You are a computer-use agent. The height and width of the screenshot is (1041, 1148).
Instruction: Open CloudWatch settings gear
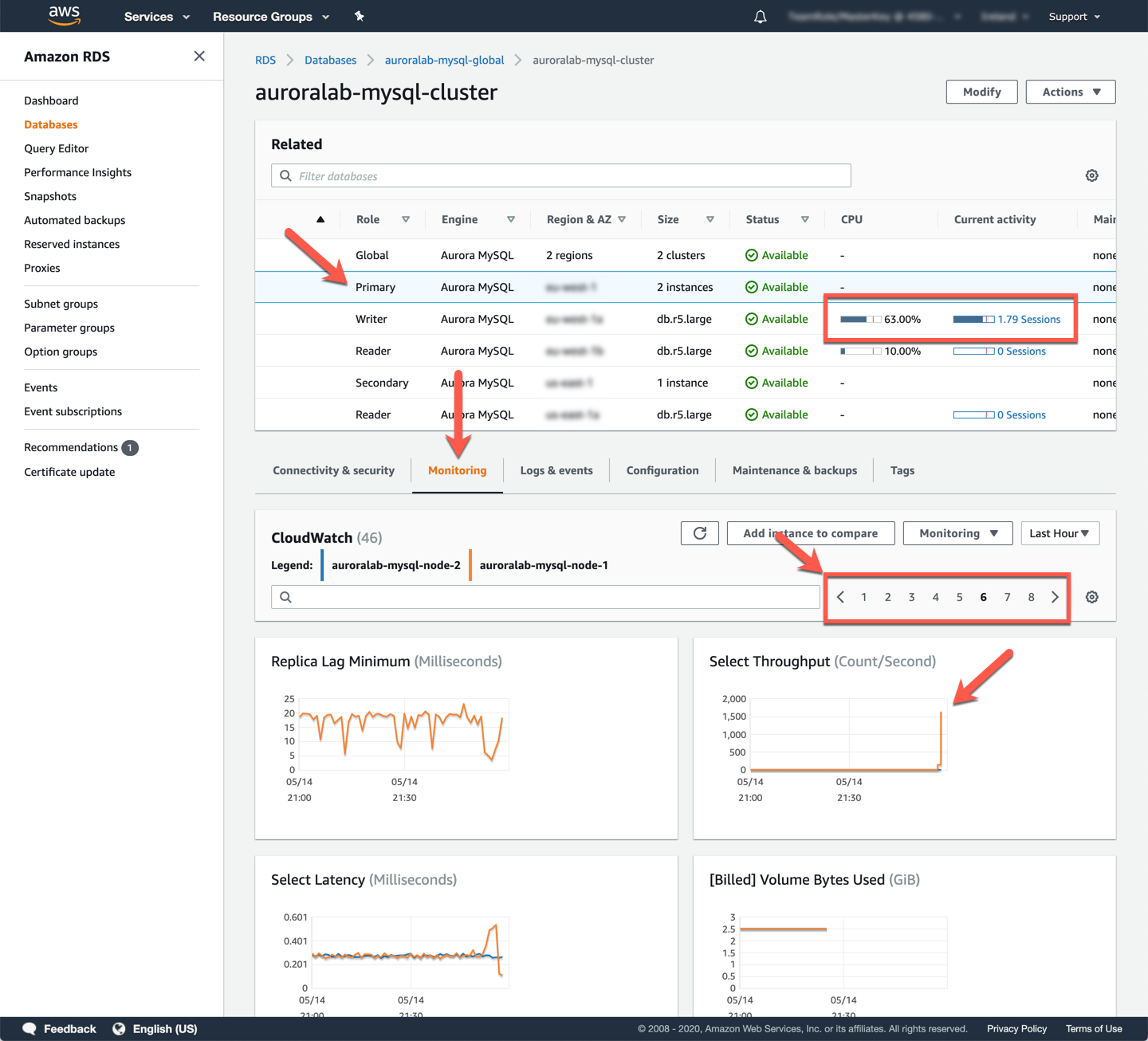click(1092, 597)
